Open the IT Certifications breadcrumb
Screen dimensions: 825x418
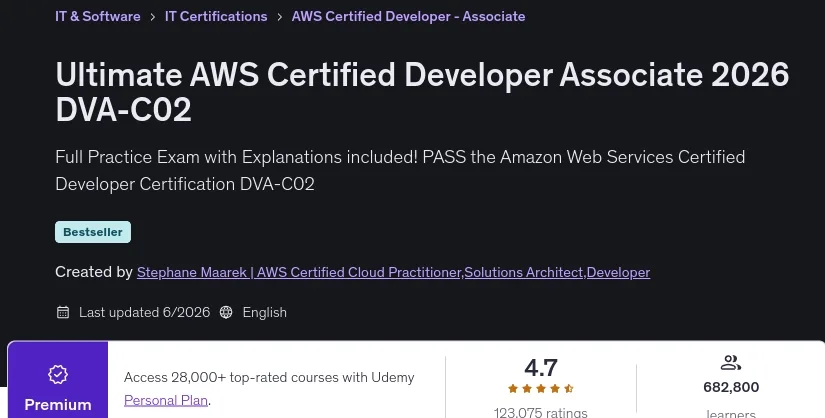tap(216, 16)
